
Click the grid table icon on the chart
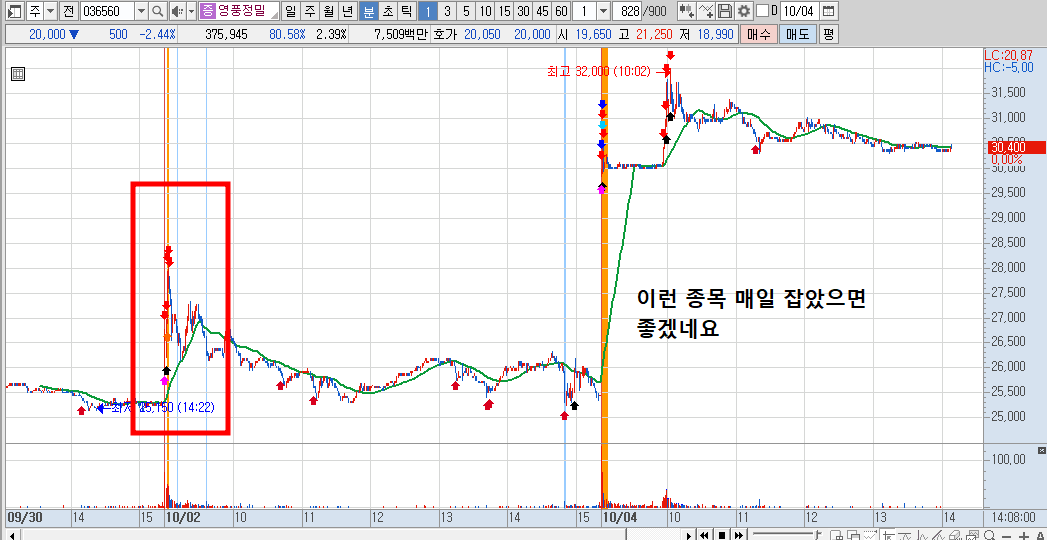click(x=18, y=74)
